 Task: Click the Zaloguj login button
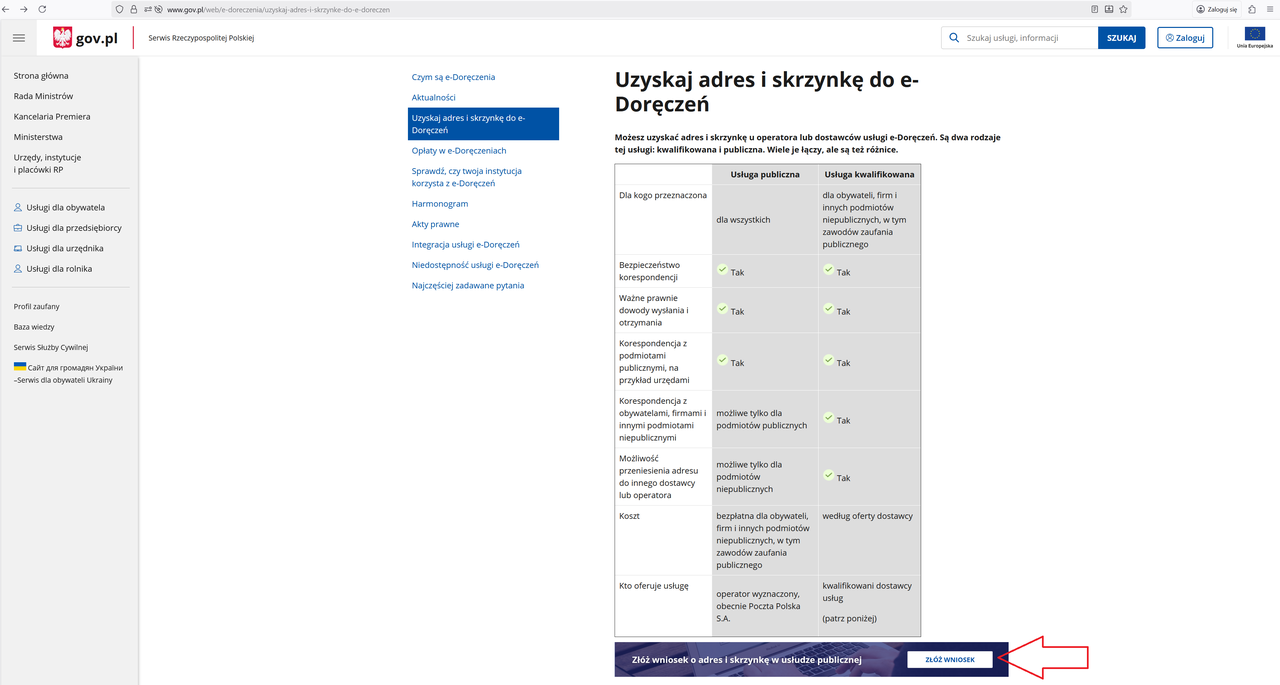(1185, 38)
